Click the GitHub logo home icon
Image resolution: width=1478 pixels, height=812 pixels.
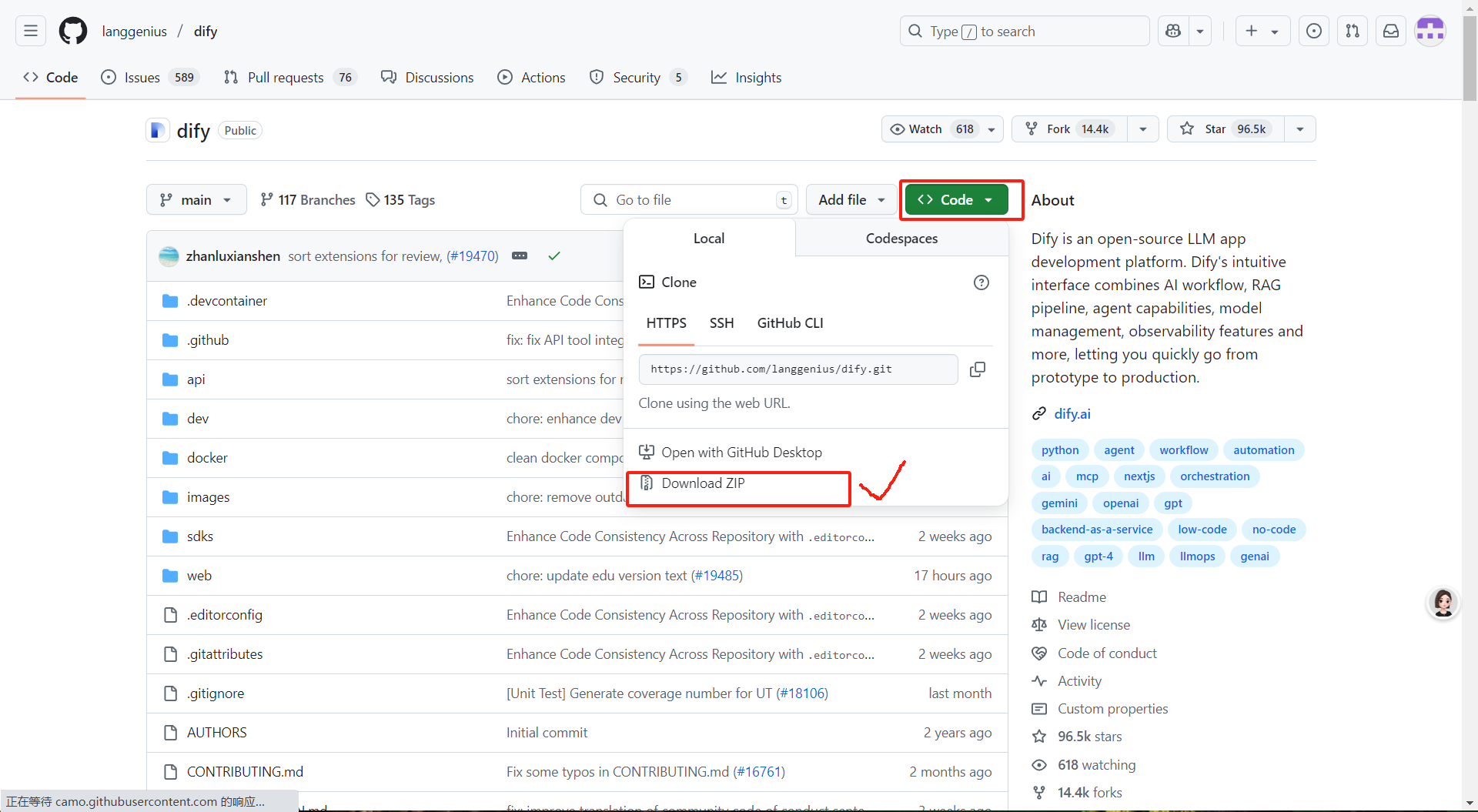tap(73, 31)
